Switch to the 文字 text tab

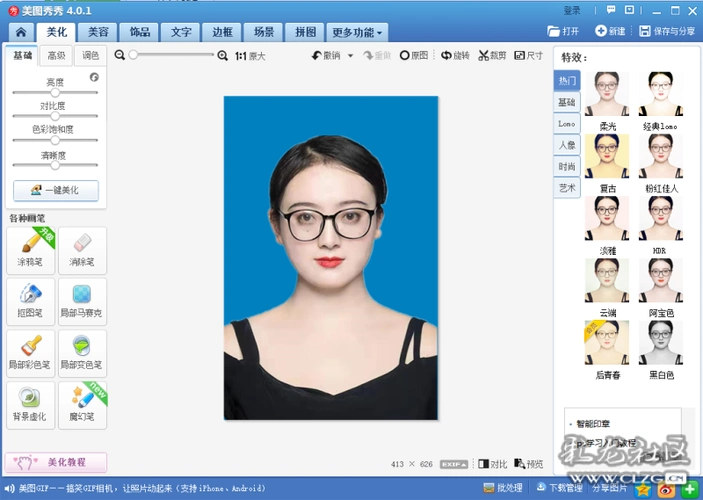point(180,32)
